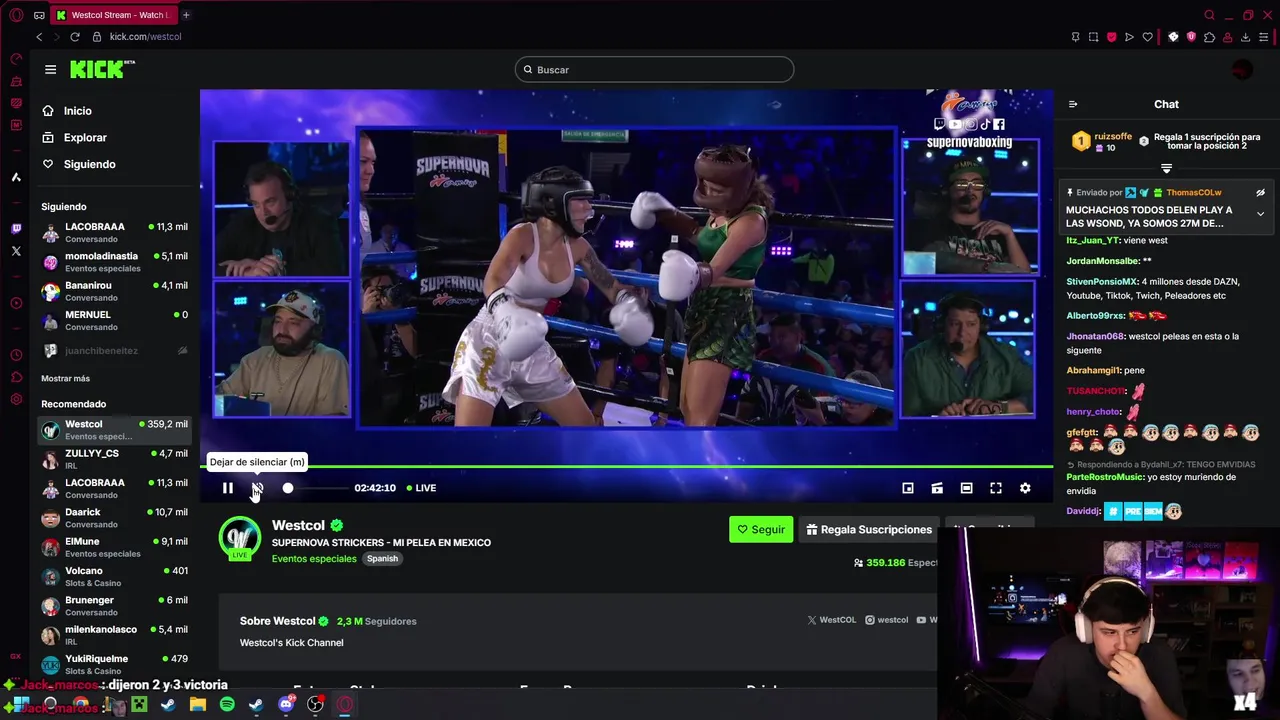Click the stream progress bar

[626, 466]
